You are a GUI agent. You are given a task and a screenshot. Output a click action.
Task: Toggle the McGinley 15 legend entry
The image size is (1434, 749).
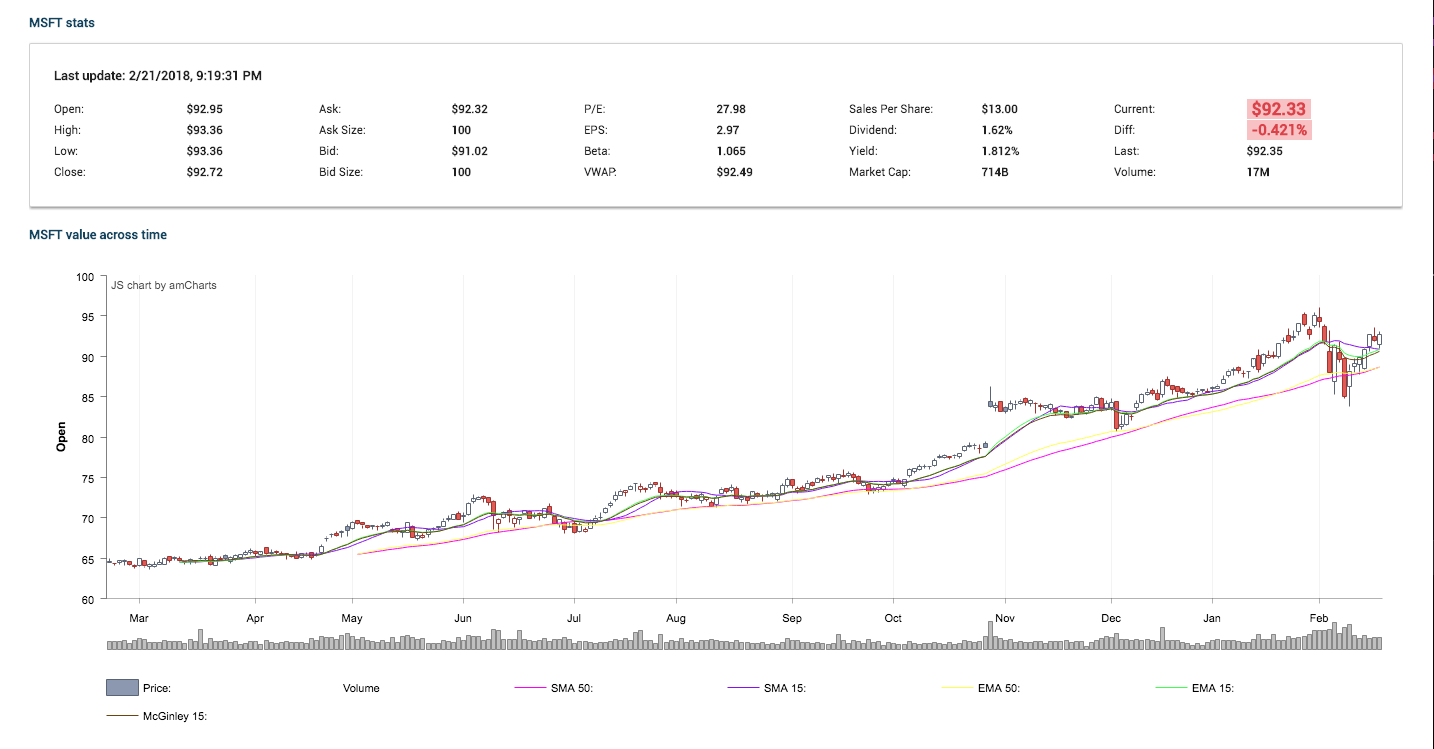pyautogui.click(x=156, y=716)
